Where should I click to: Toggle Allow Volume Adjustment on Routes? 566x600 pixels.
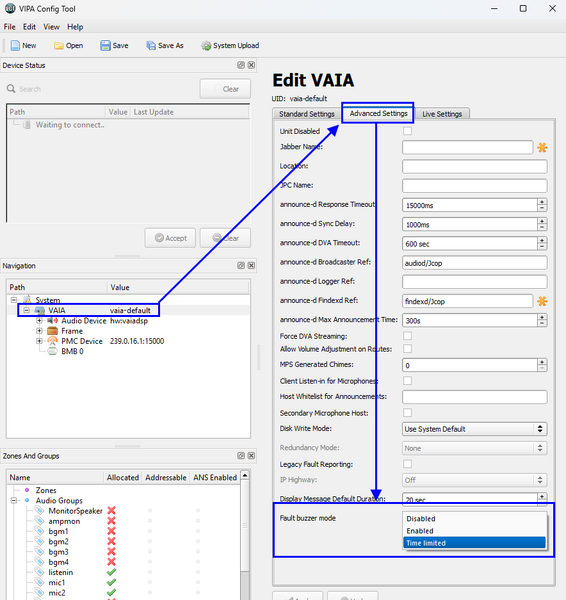(x=408, y=349)
